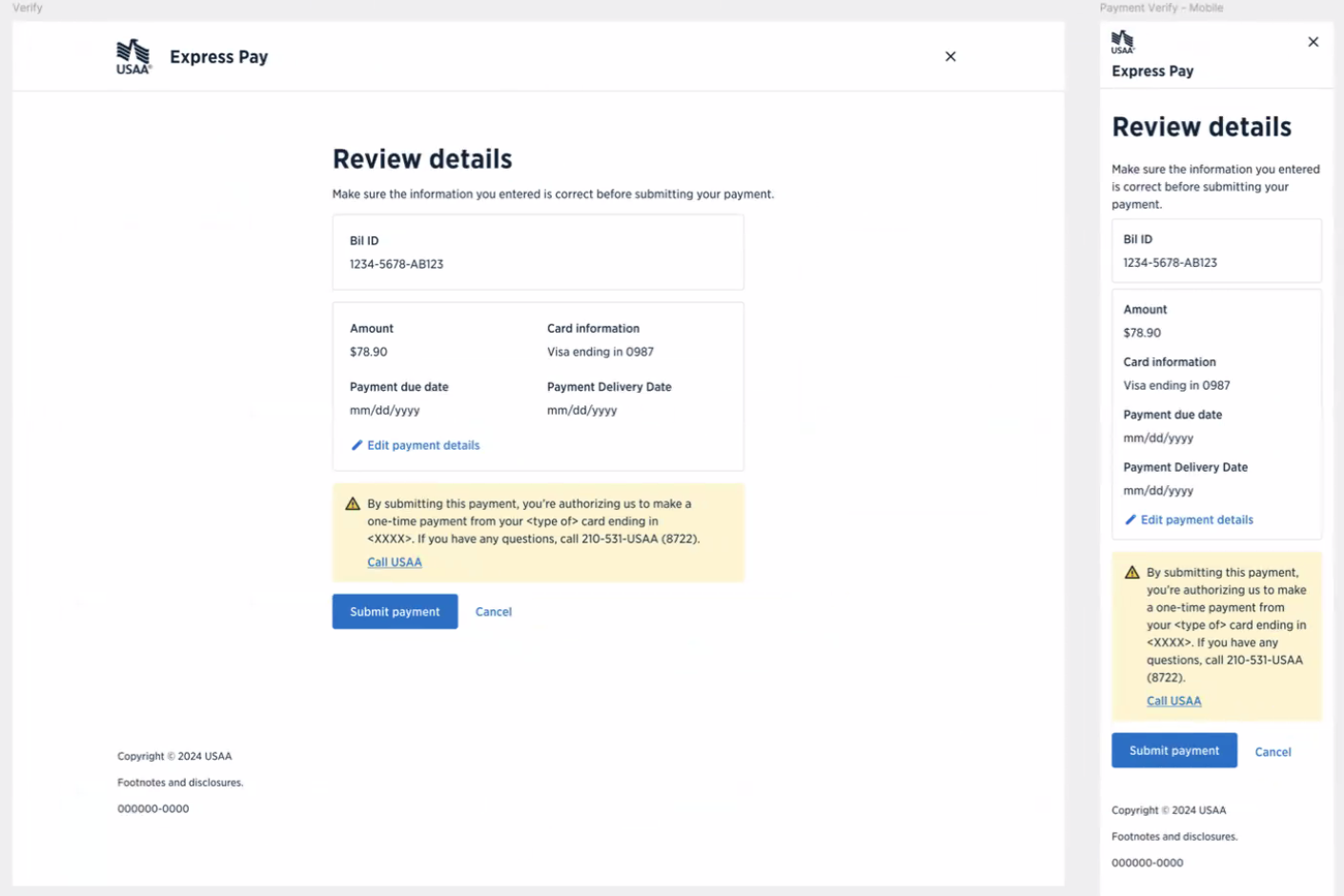The height and width of the screenshot is (896, 1344).
Task: Click the USAA logo in desktop header
Action: pyautogui.click(x=133, y=56)
